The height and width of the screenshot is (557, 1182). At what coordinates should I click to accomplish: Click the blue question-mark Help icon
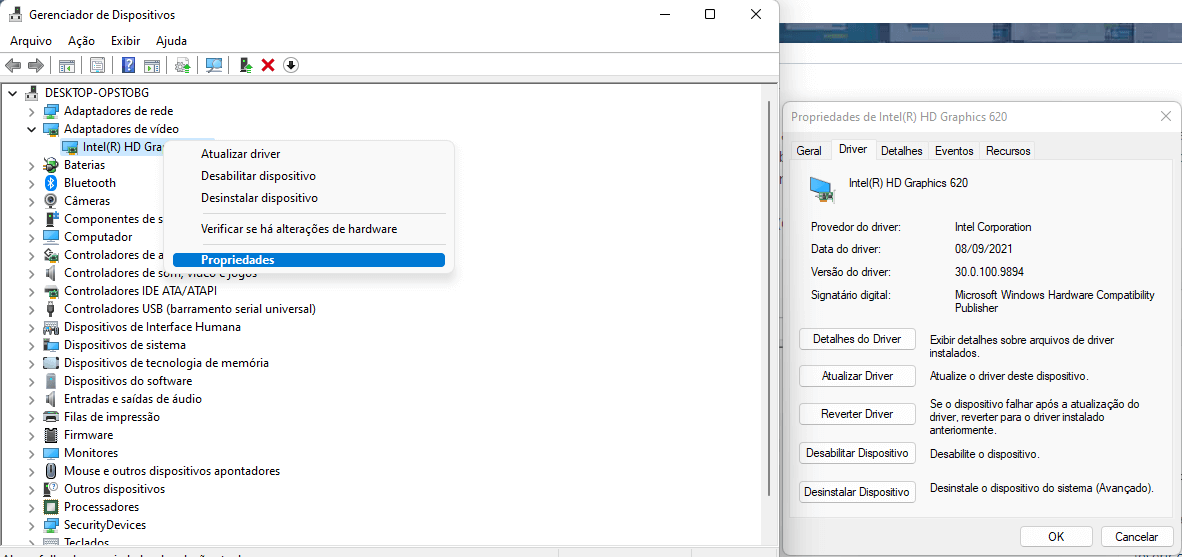point(129,66)
